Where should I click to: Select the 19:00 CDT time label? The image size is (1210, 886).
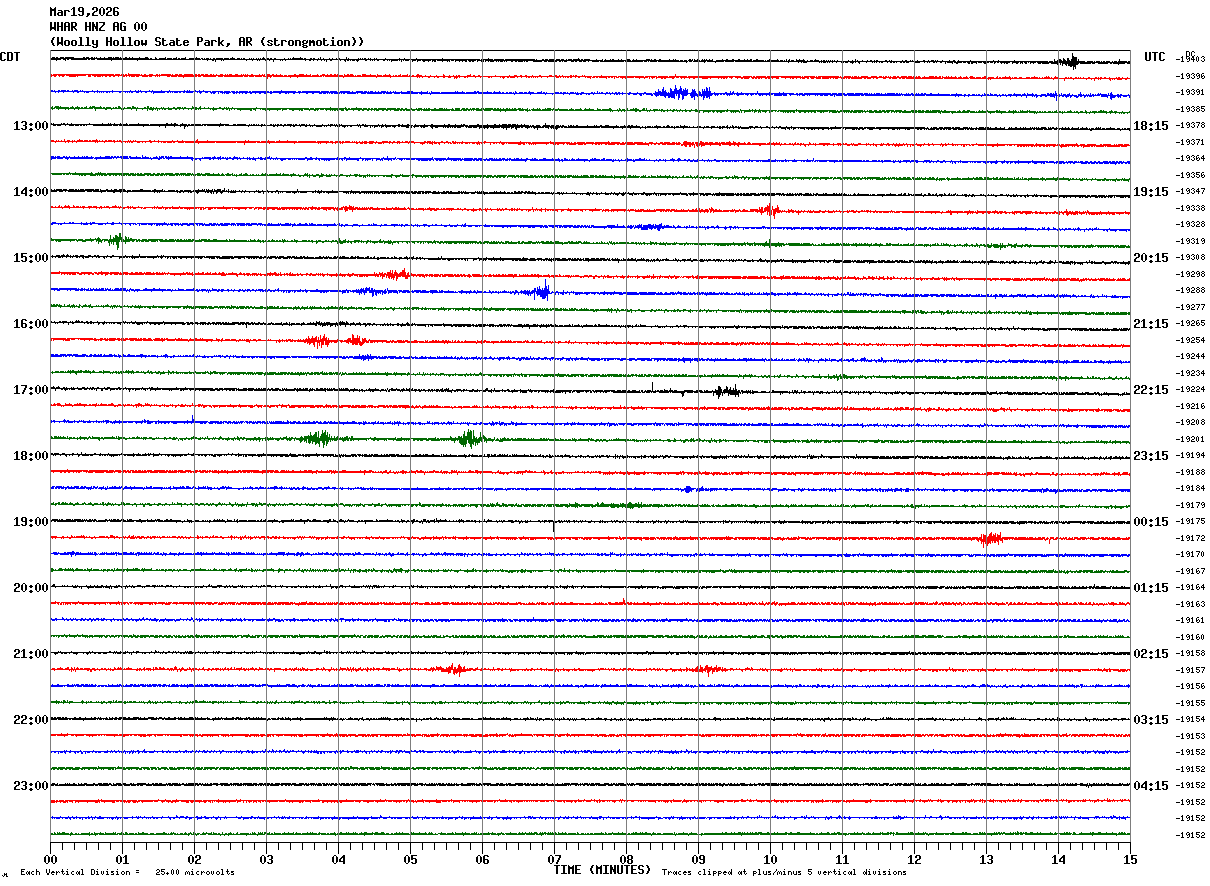click(31, 522)
